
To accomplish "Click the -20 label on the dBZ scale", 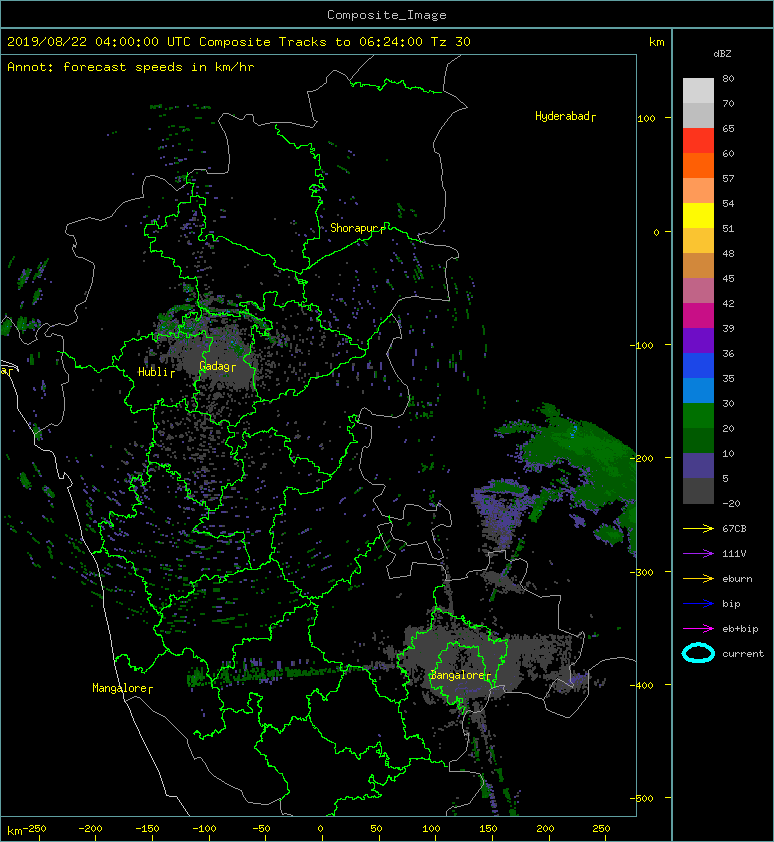I will click(731, 504).
